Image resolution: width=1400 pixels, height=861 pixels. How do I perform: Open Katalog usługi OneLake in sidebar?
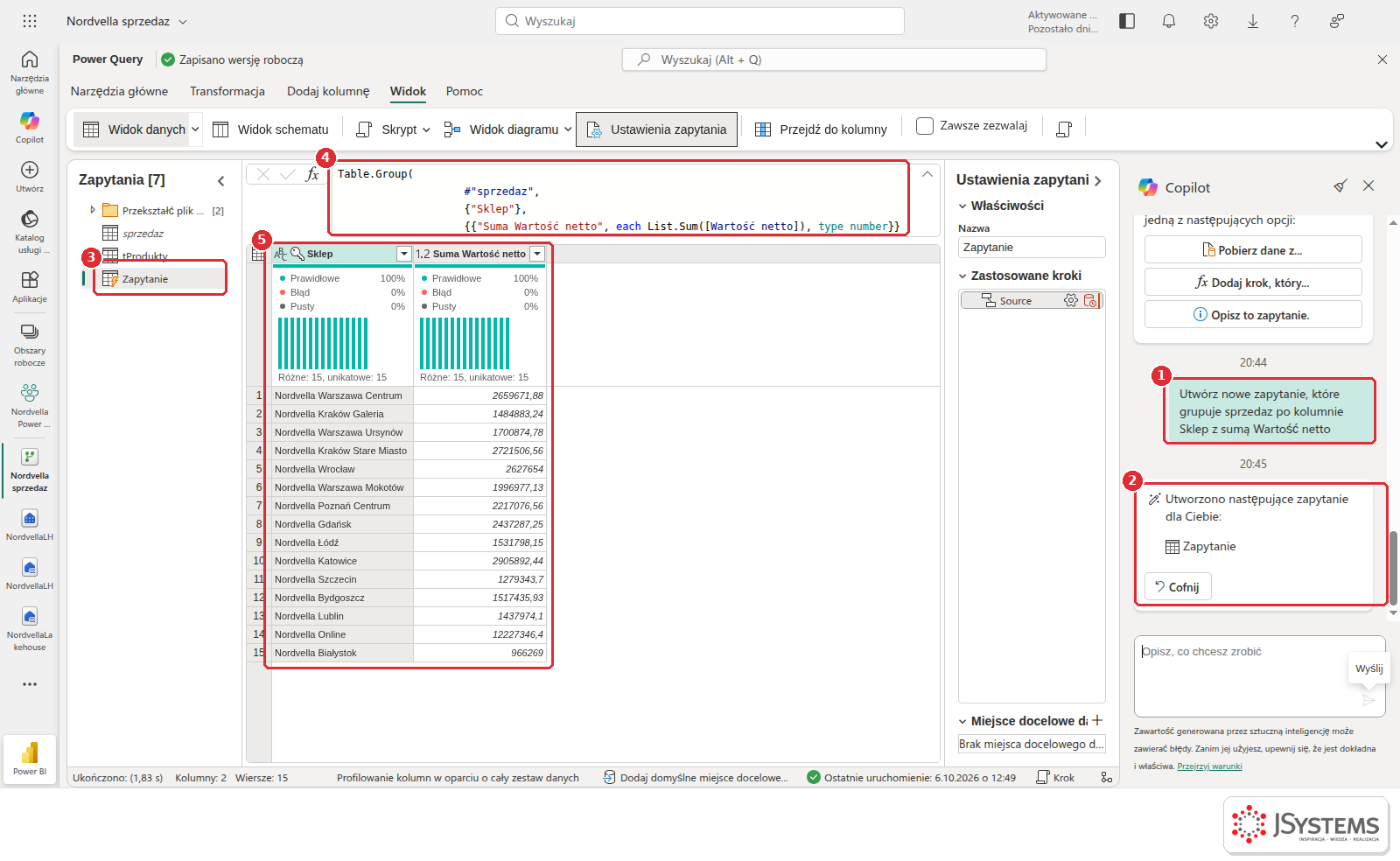tap(30, 231)
